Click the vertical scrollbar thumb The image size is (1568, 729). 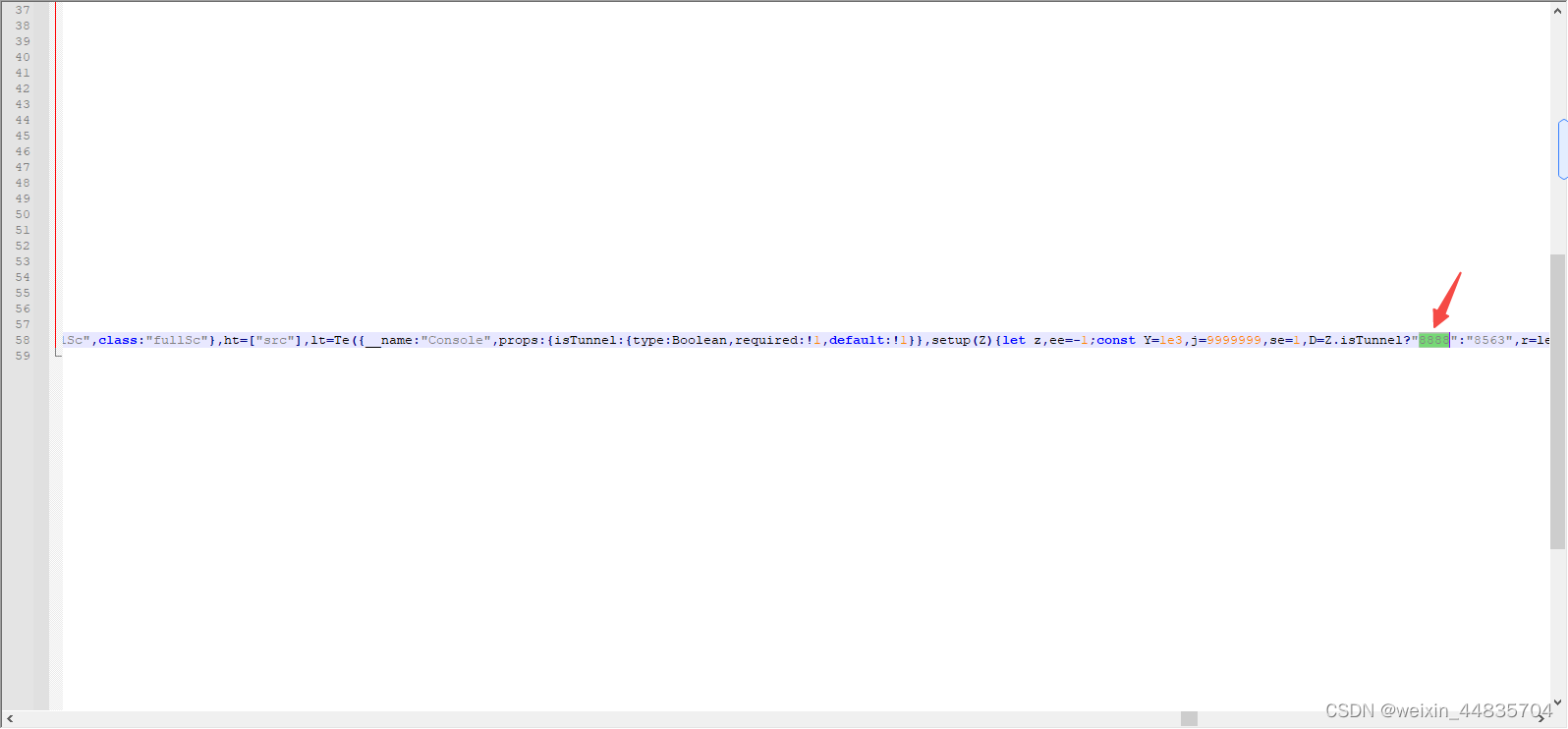(x=1558, y=402)
